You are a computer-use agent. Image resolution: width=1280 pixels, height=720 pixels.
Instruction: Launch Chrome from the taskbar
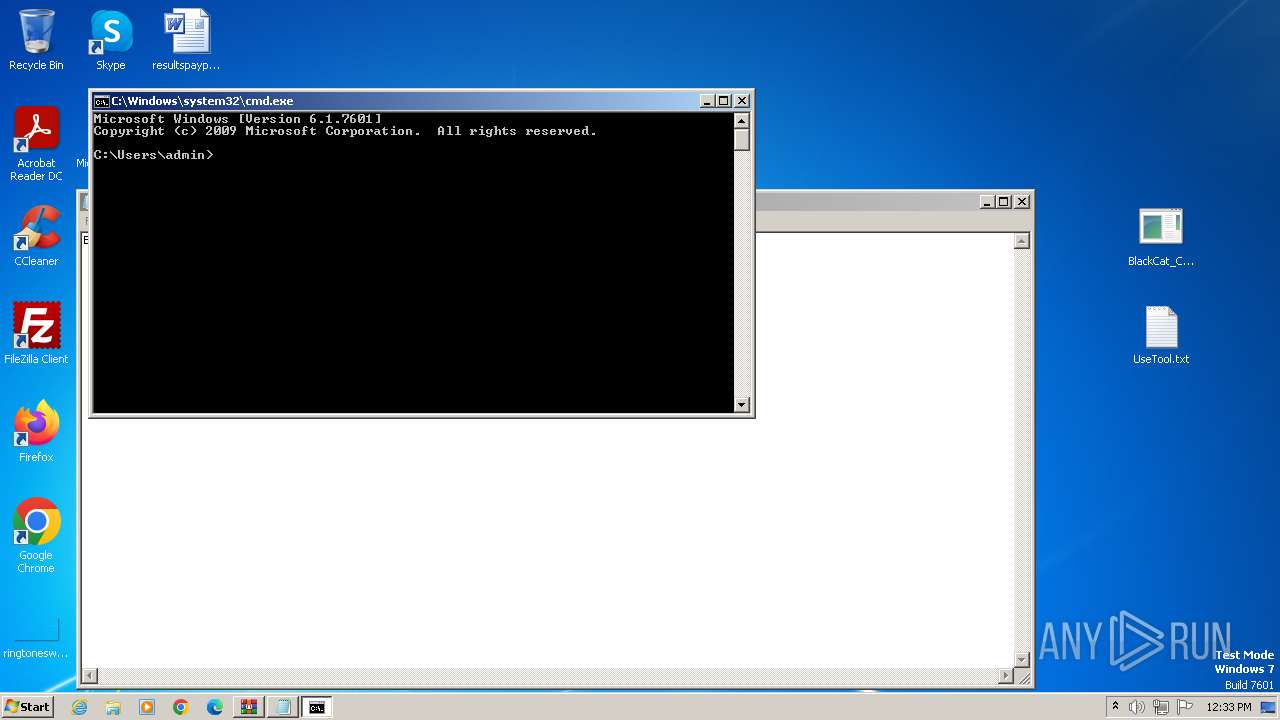tap(181, 707)
